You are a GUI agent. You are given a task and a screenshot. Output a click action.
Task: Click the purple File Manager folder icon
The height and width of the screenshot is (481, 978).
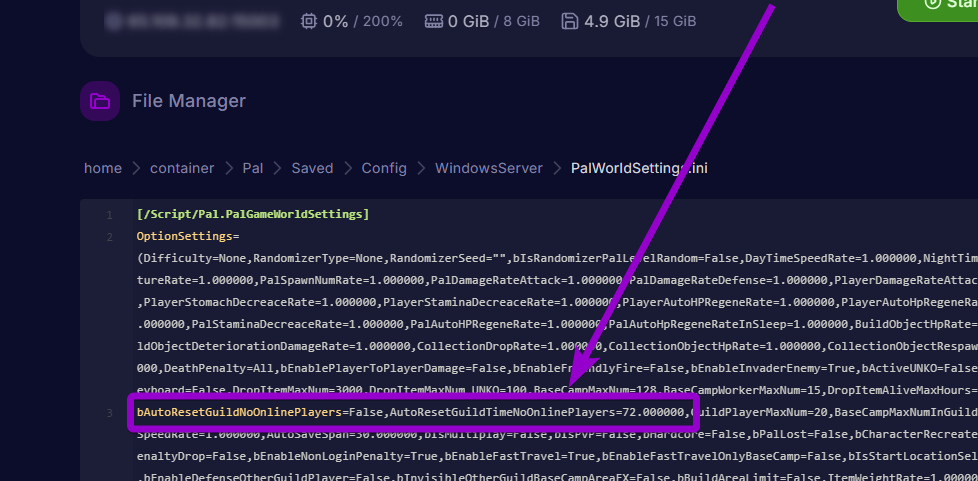[x=100, y=101]
